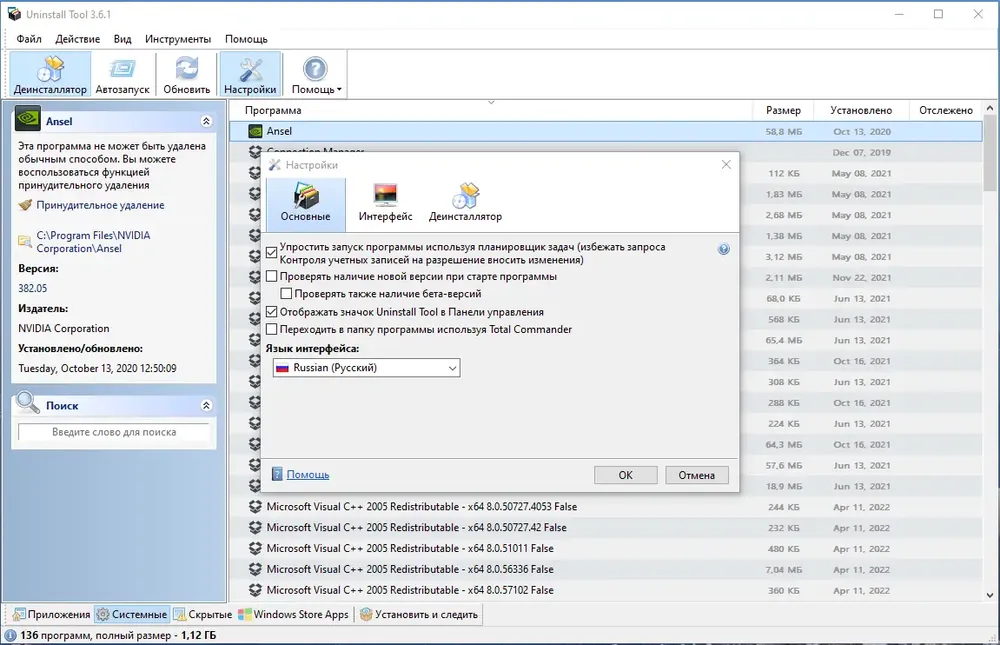Collapse the Поиск panel
Image resolution: width=1000 pixels, height=645 pixels.
[x=206, y=405]
